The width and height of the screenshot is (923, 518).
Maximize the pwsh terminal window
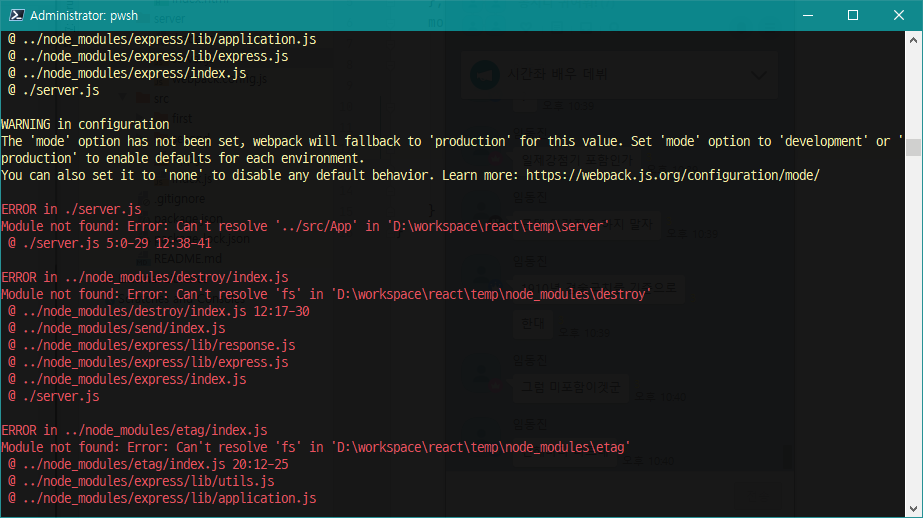point(852,15)
